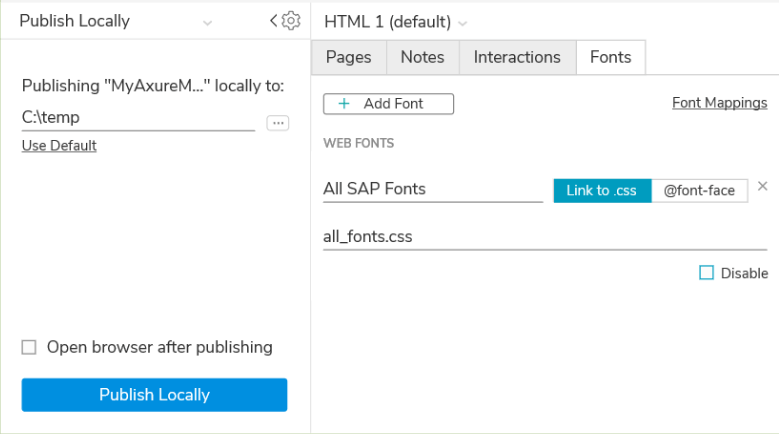
Task: Click the Use Default link
Action: point(59,145)
